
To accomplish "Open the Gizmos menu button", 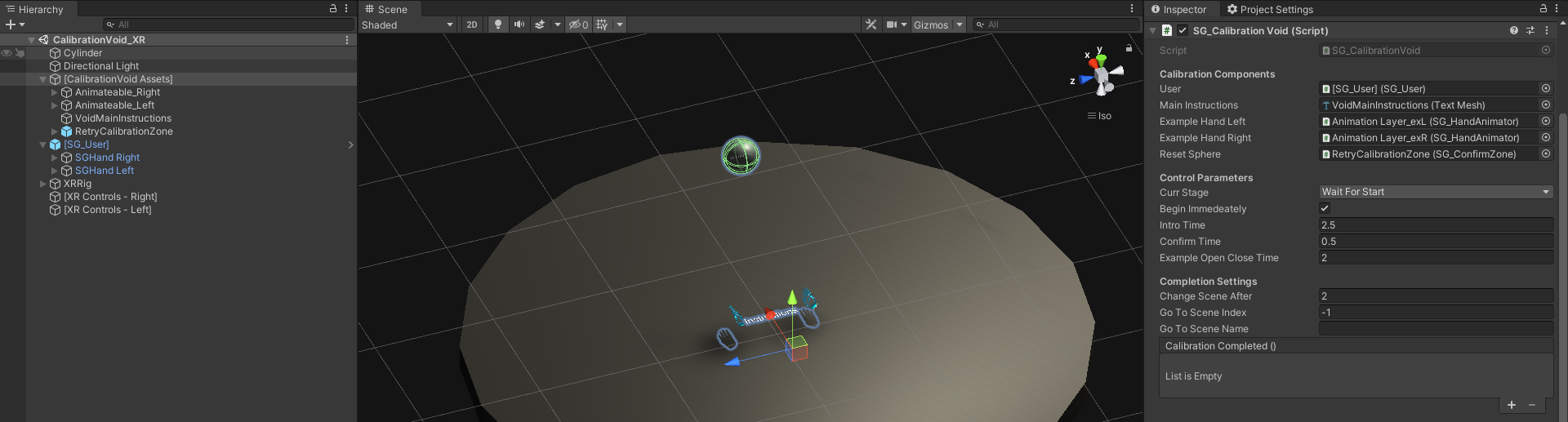I will pyautogui.click(x=930, y=24).
